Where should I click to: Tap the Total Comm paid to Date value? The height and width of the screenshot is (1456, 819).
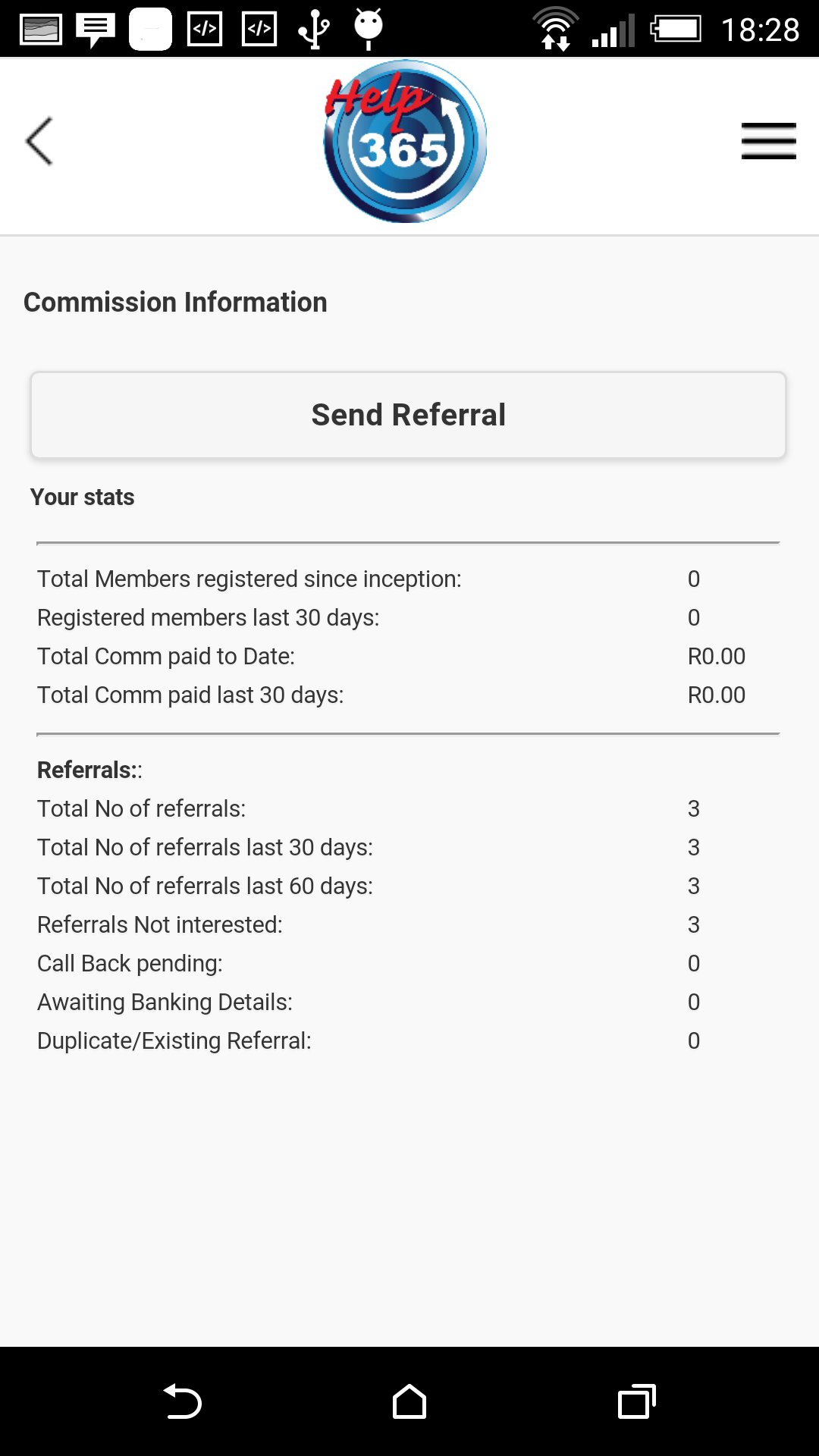point(716,656)
